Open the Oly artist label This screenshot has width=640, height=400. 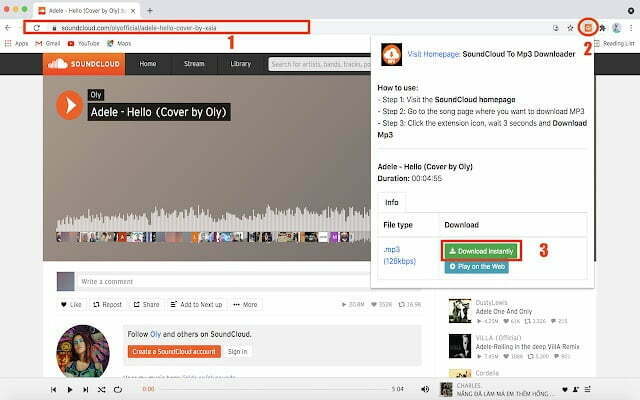point(96,95)
